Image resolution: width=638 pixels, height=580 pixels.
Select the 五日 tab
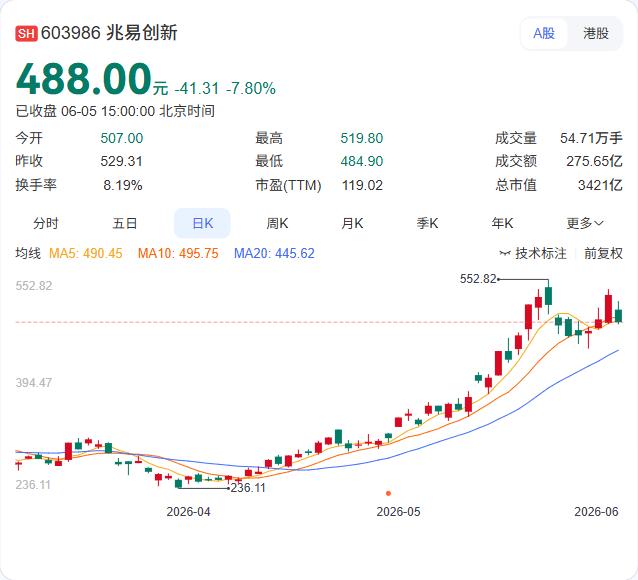click(125, 223)
